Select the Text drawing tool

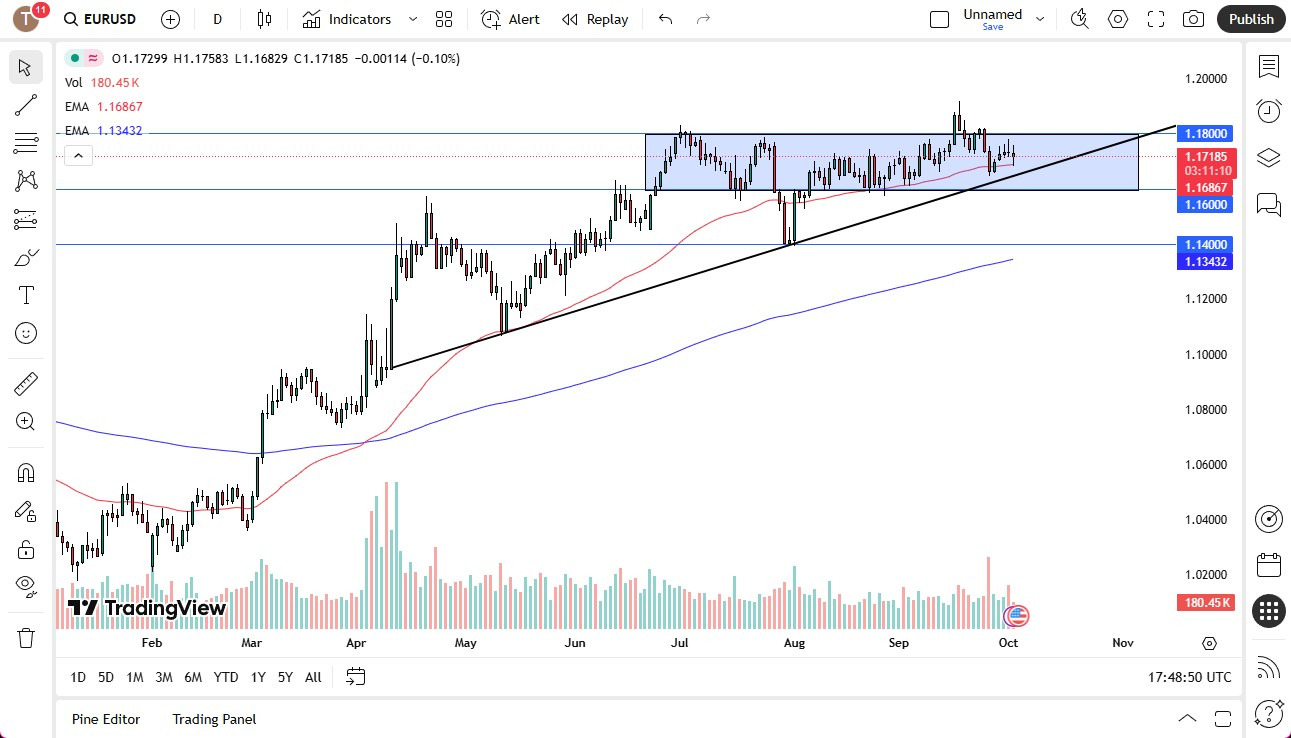point(26,294)
